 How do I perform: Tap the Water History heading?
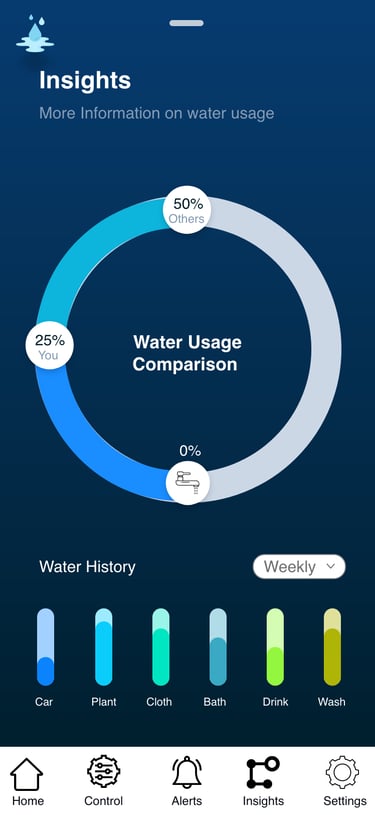click(87, 567)
